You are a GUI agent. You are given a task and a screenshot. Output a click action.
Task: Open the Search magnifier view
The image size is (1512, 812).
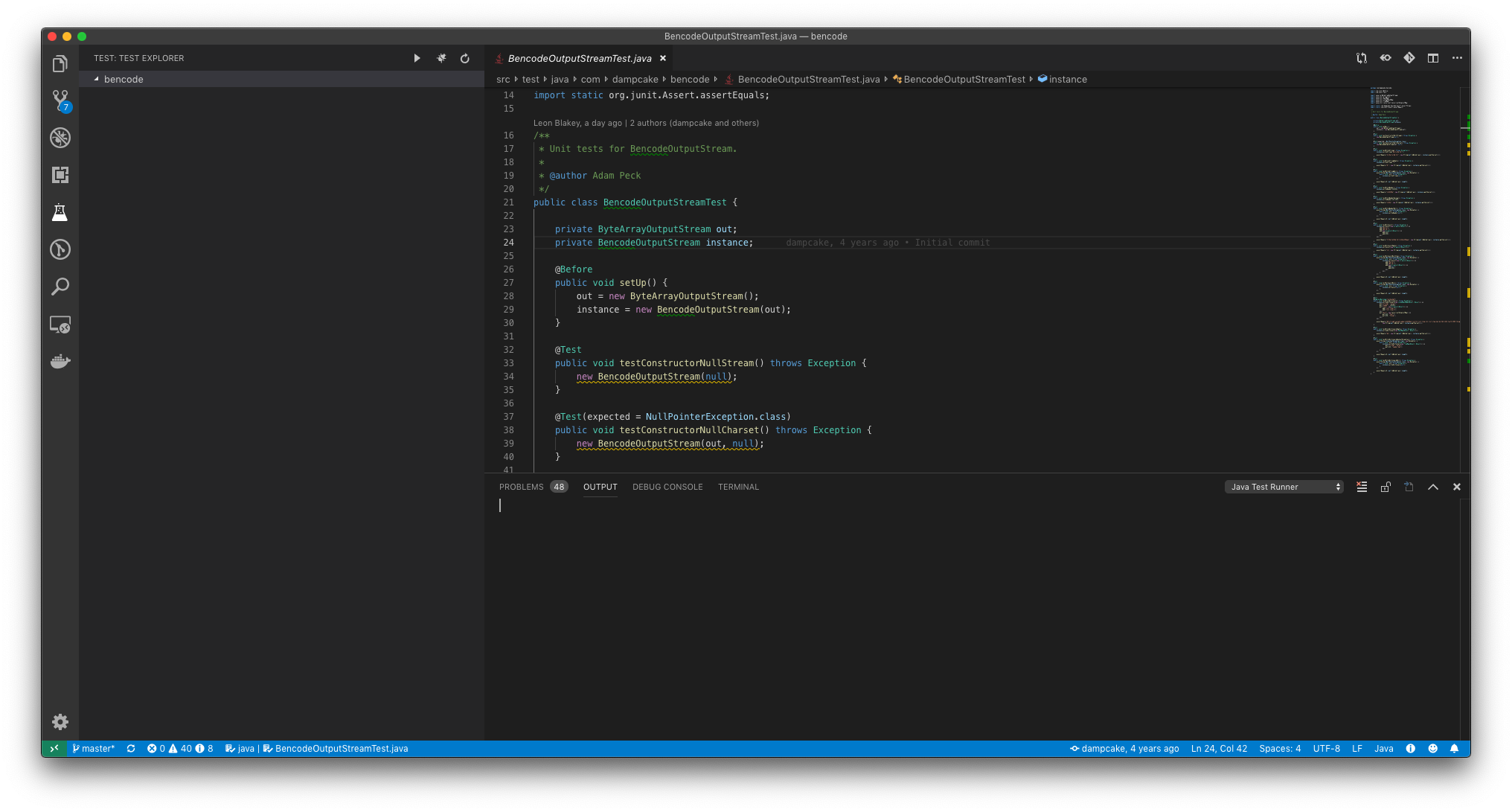(x=60, y=287)
